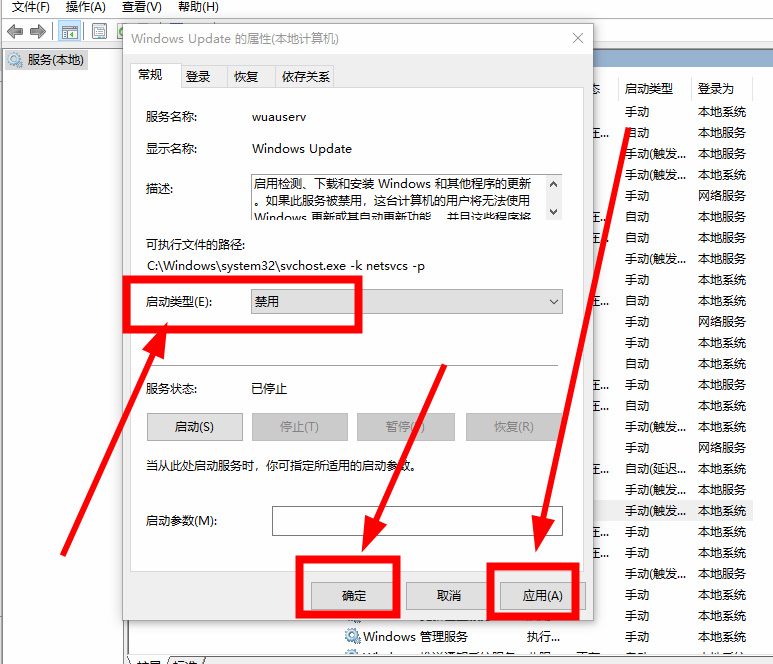Switch to the 恢复 tab

246,76
